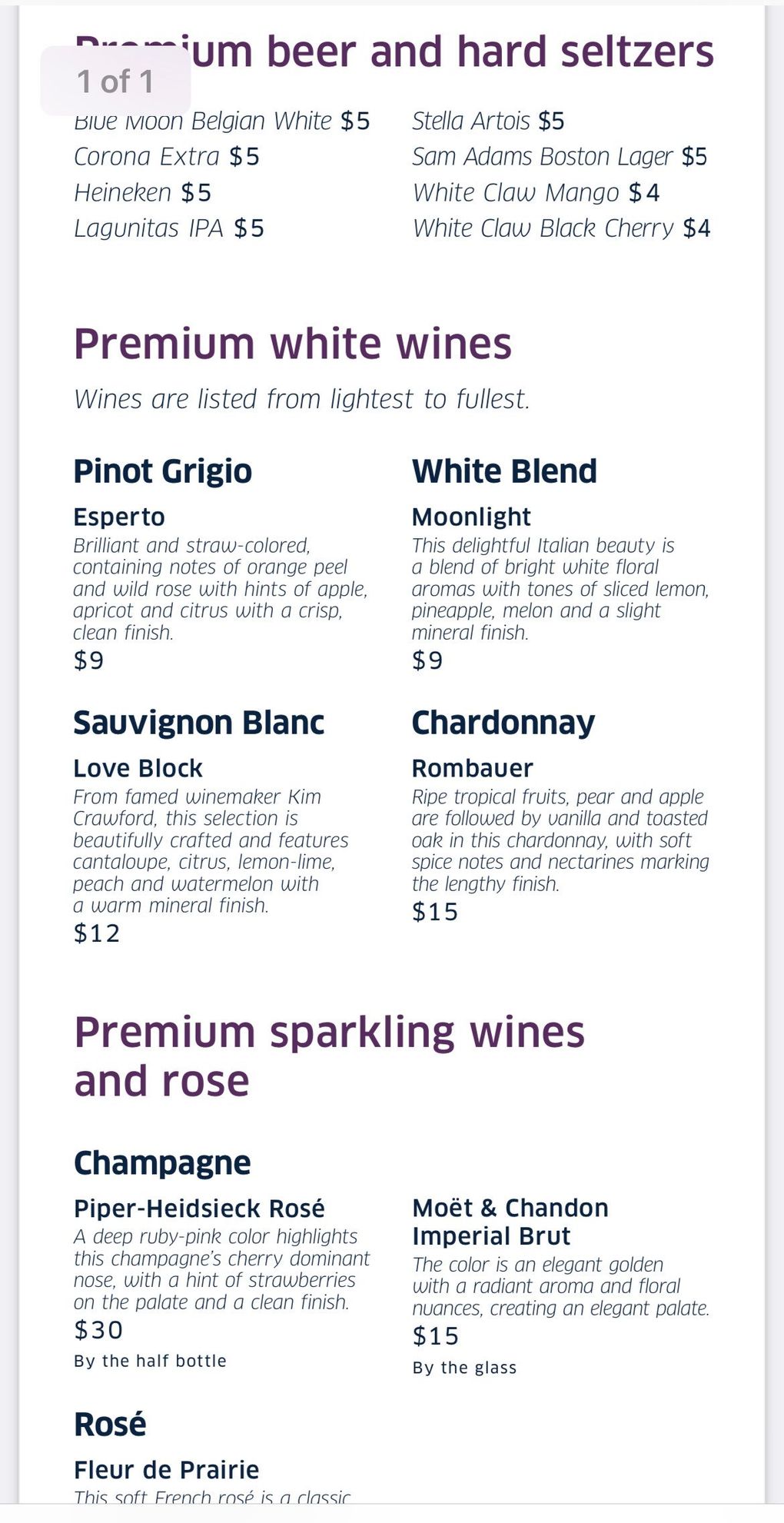Tap the '1 of 1' page indicator
The image size is (784, 1523).
[115, 81]
